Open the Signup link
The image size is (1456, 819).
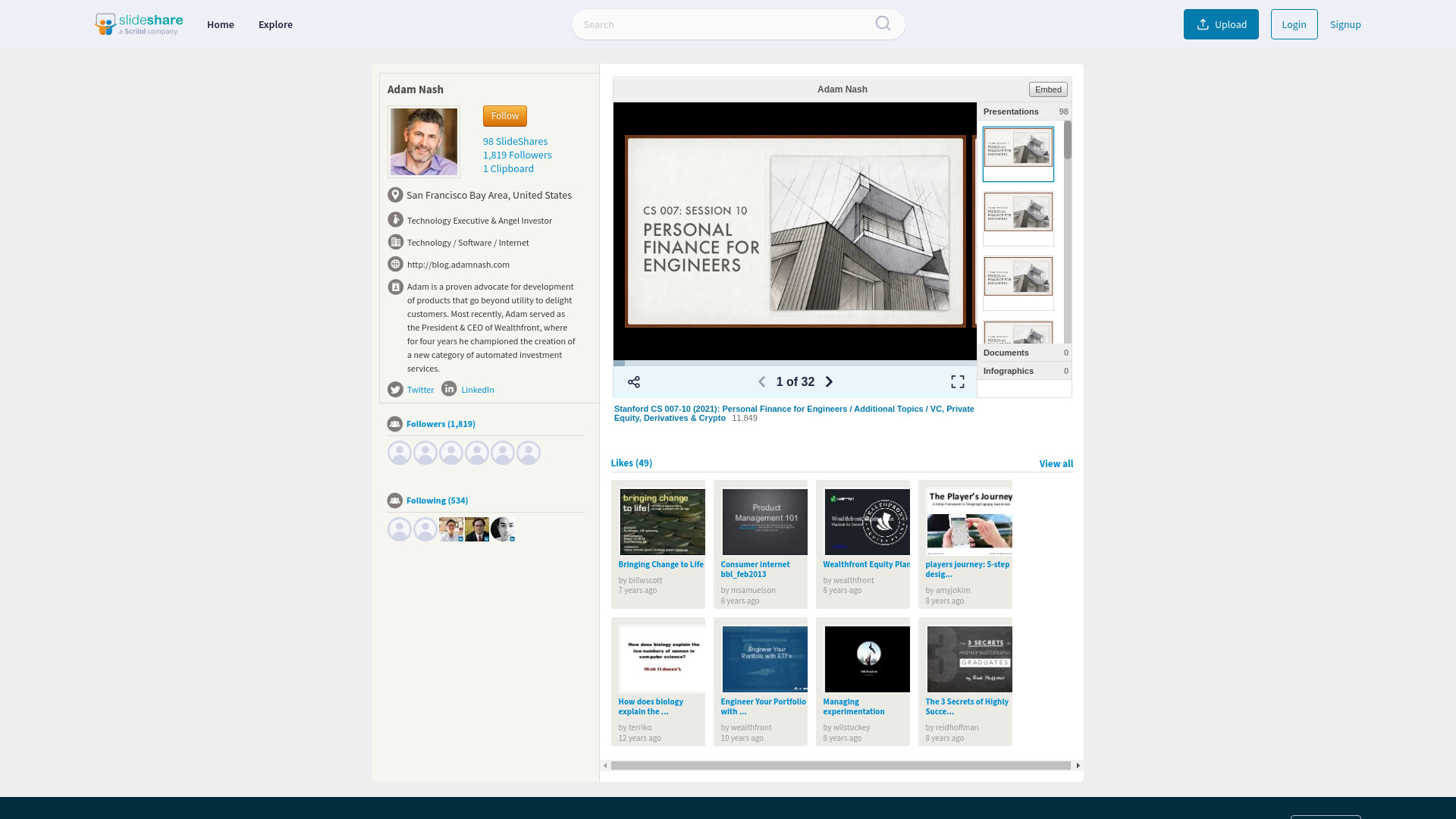click(1345, 24)
